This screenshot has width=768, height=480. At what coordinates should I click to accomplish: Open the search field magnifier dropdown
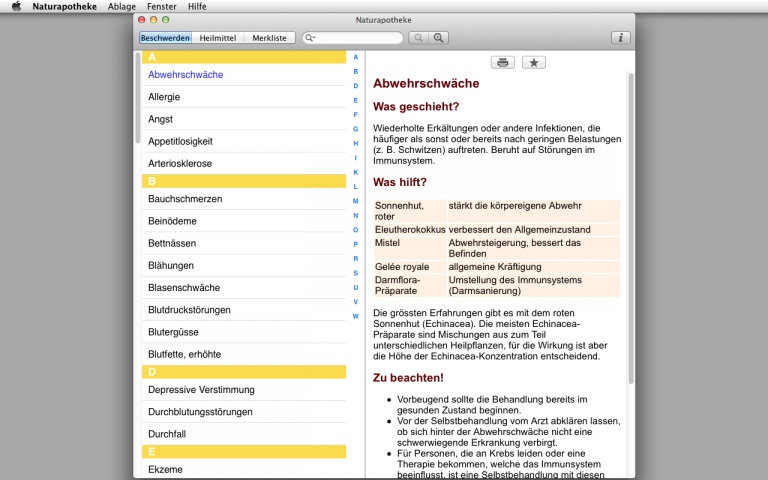(310, 38)
